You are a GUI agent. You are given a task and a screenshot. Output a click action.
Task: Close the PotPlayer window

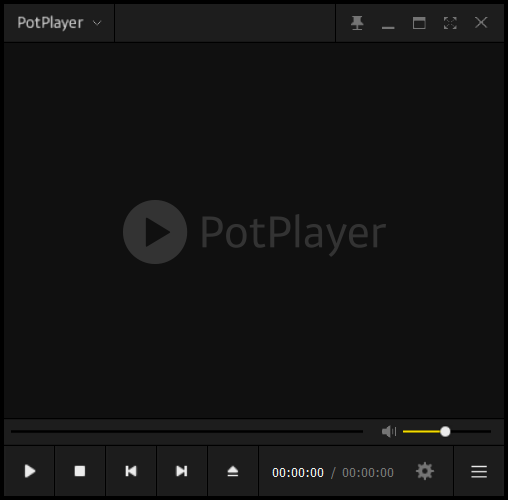(481, 23)
